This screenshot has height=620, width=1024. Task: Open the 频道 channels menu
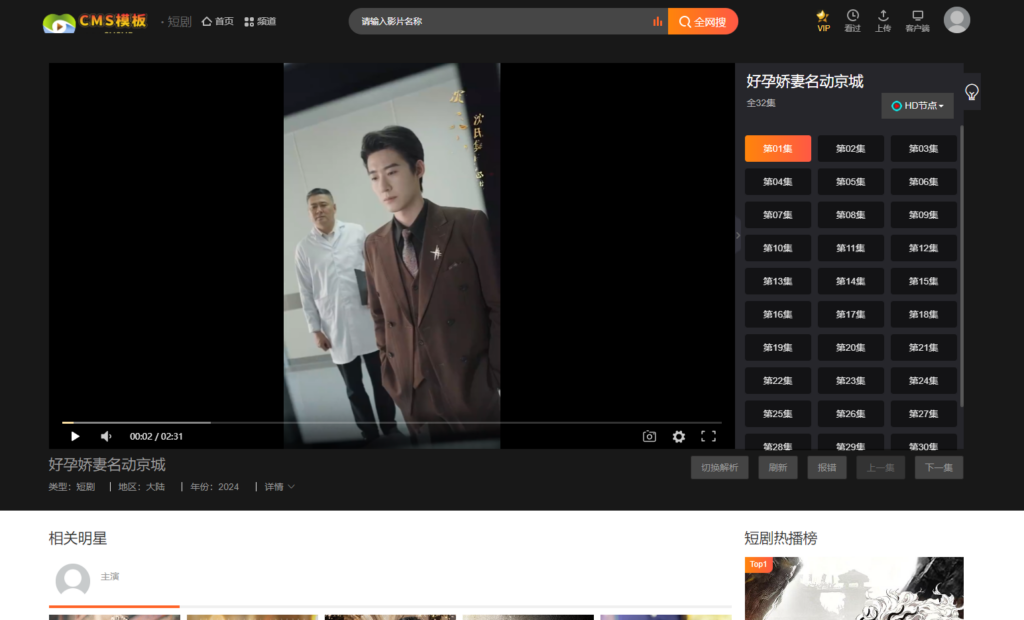(260, 22)
